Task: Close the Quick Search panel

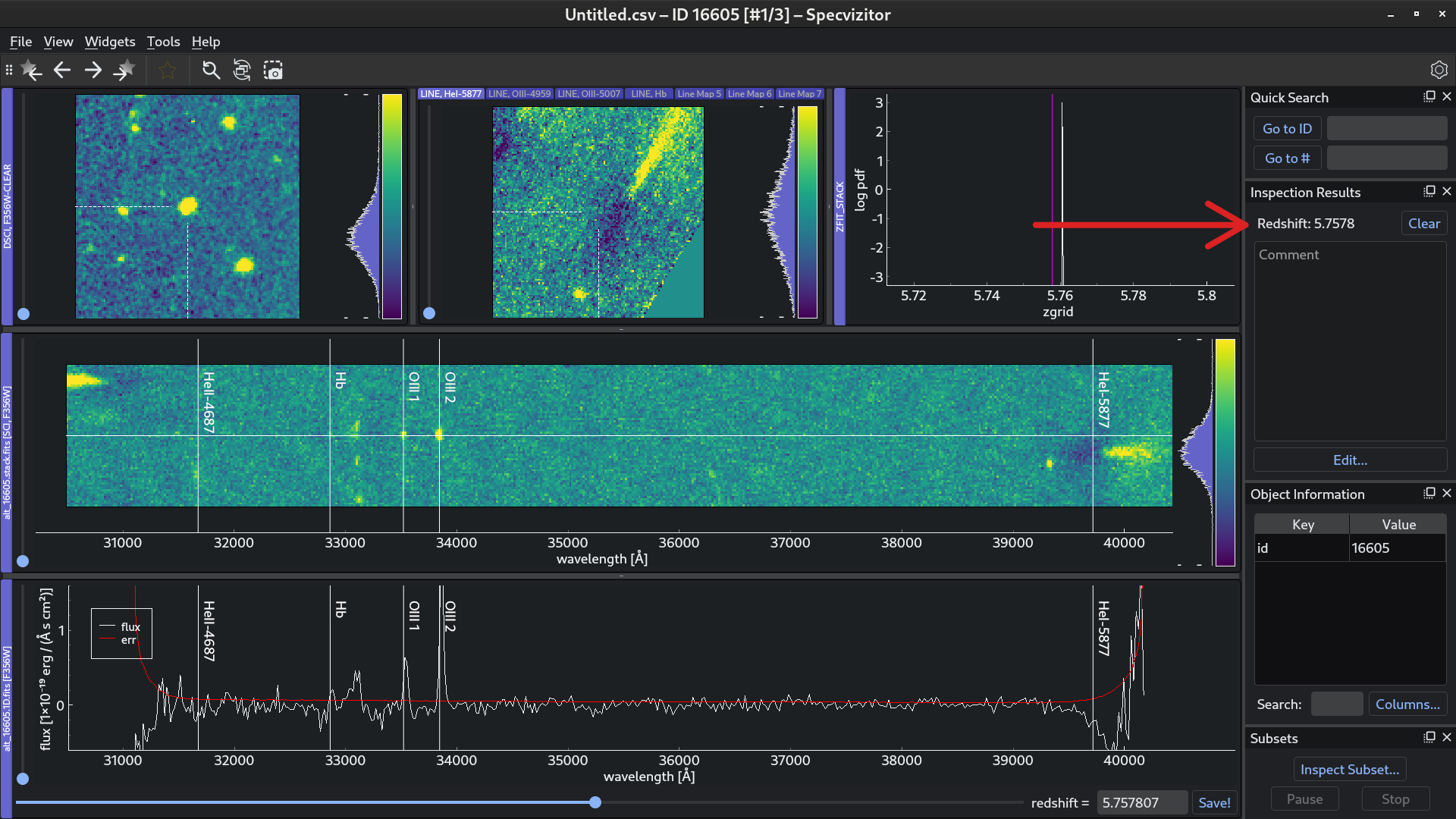Action: 1447,97
